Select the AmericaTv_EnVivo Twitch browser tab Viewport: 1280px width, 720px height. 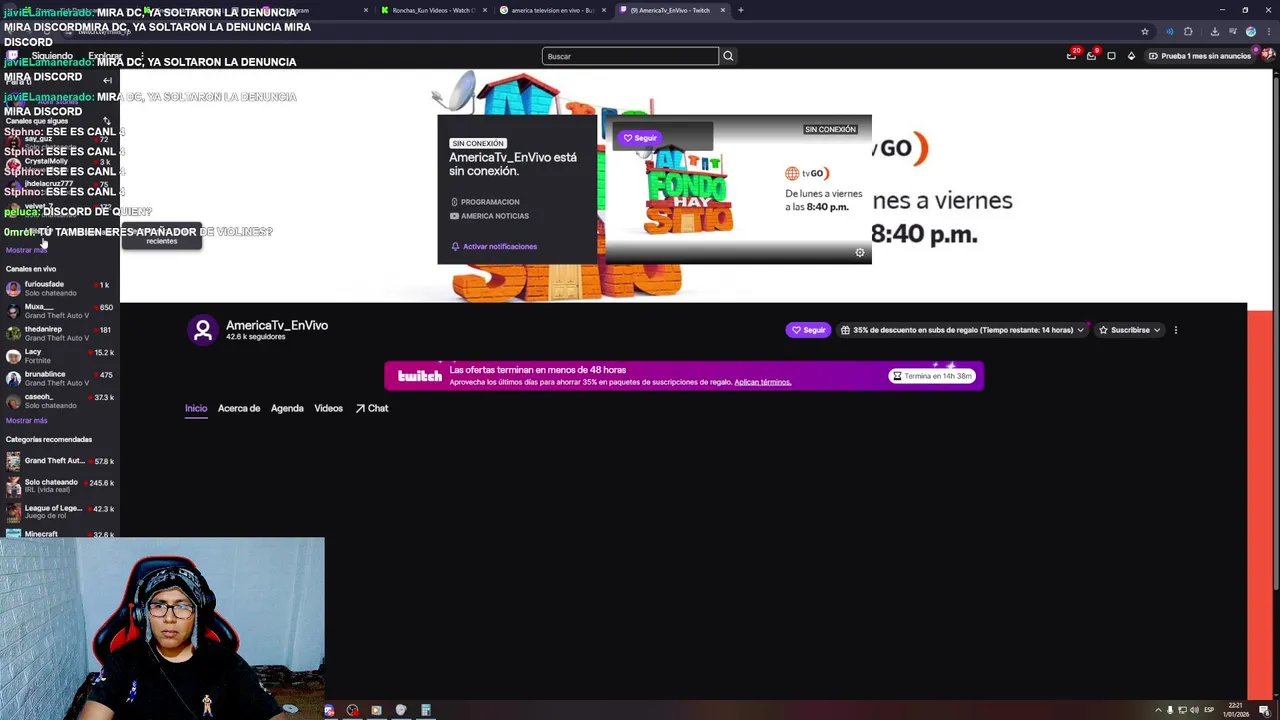click(x=669, y=10)
